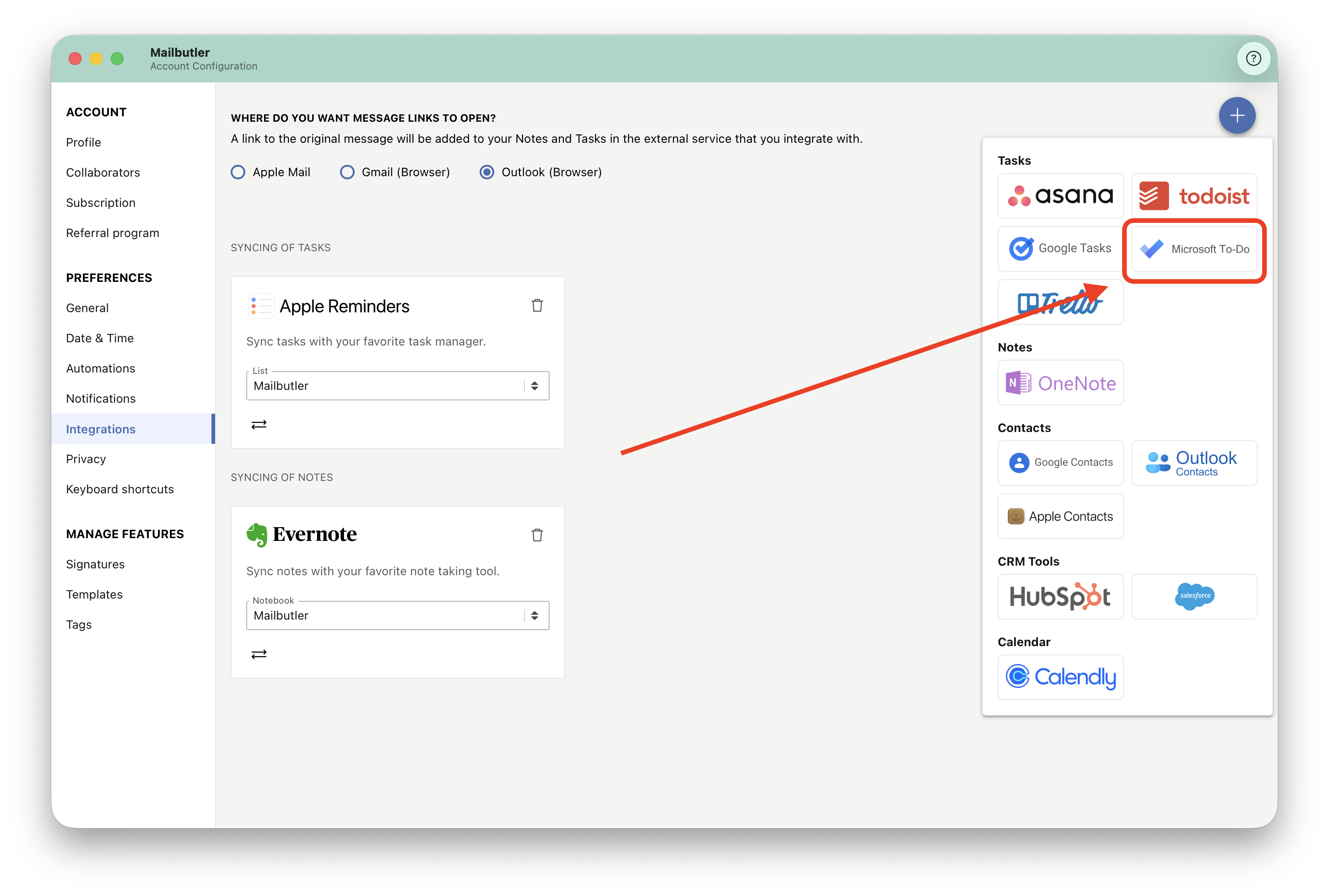Select the Gmail (Browser) radio button
1329x896 pixels.
[347, 172]
